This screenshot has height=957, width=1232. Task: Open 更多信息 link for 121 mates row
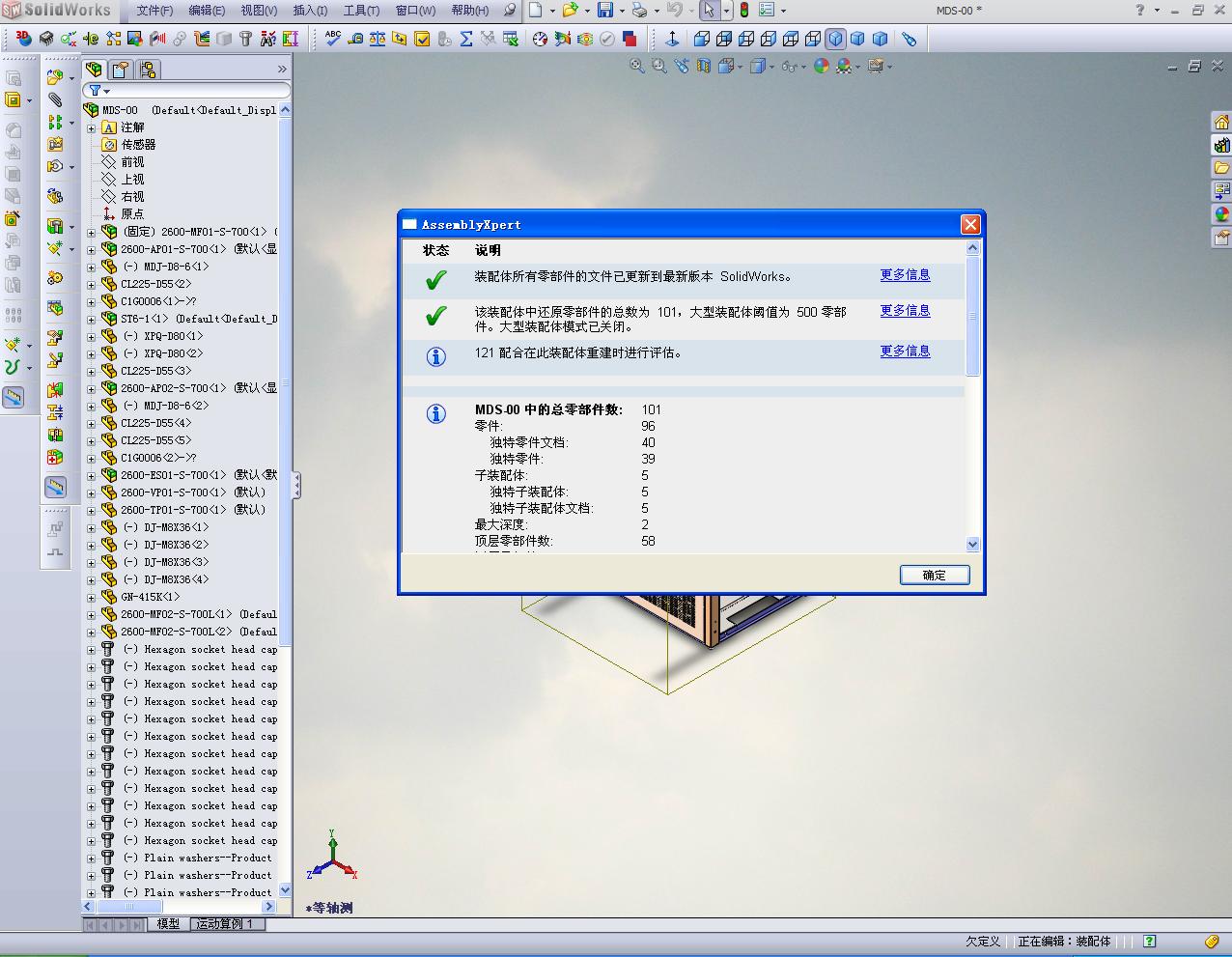905,352
